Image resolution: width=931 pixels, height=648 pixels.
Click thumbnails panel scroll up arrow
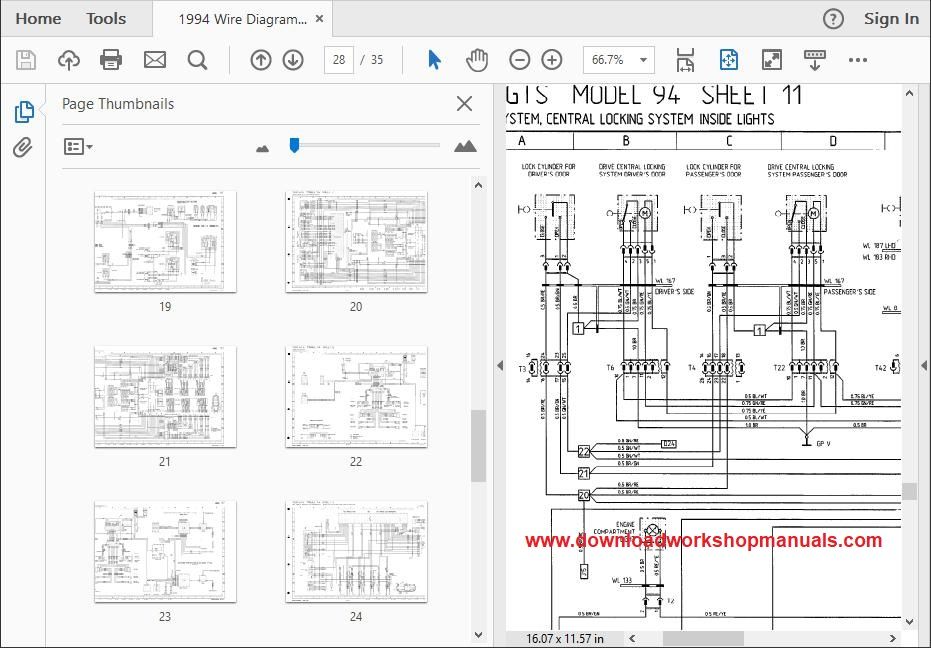point(479,185)
